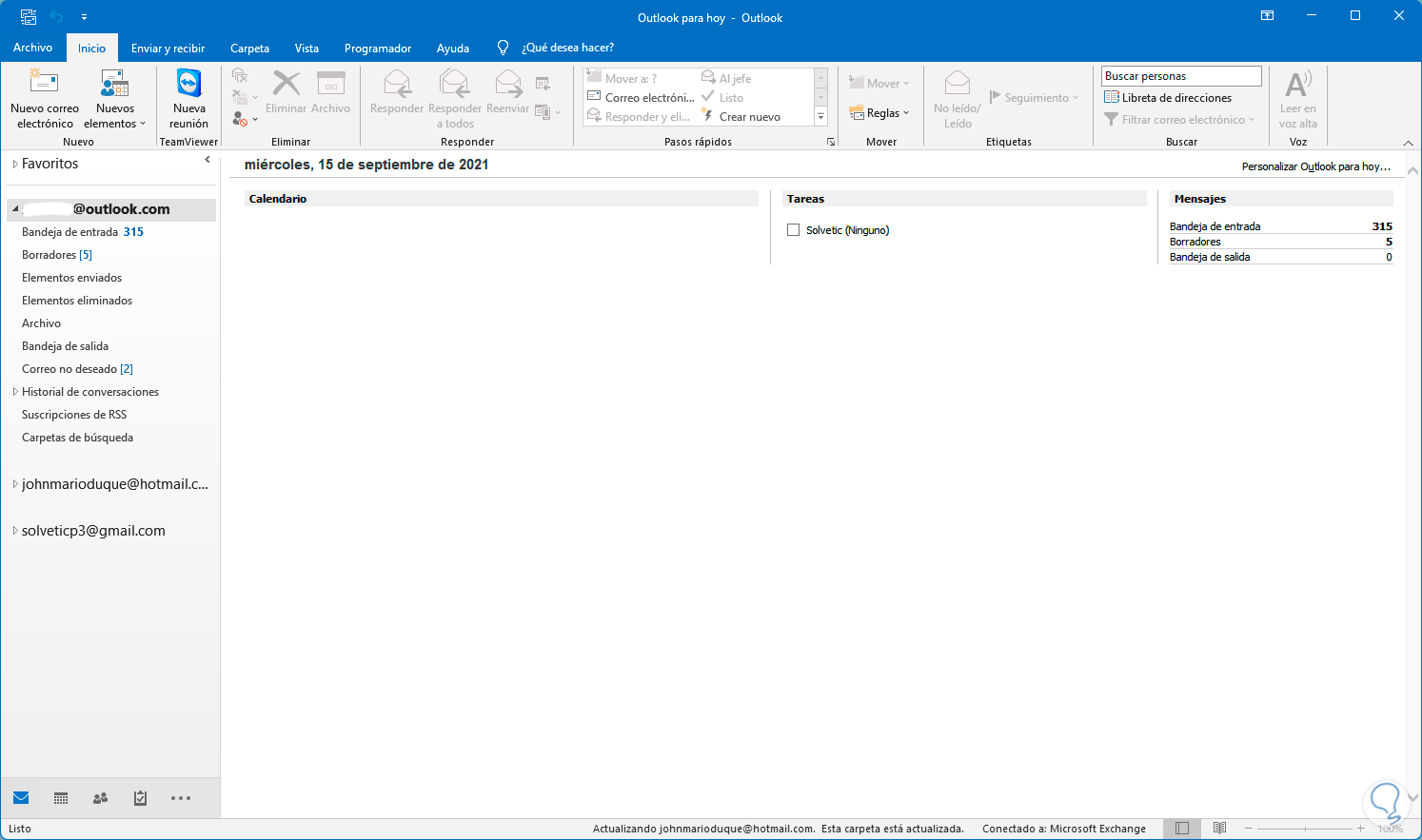Open more navigation options (three dots)

coord(181,798)
